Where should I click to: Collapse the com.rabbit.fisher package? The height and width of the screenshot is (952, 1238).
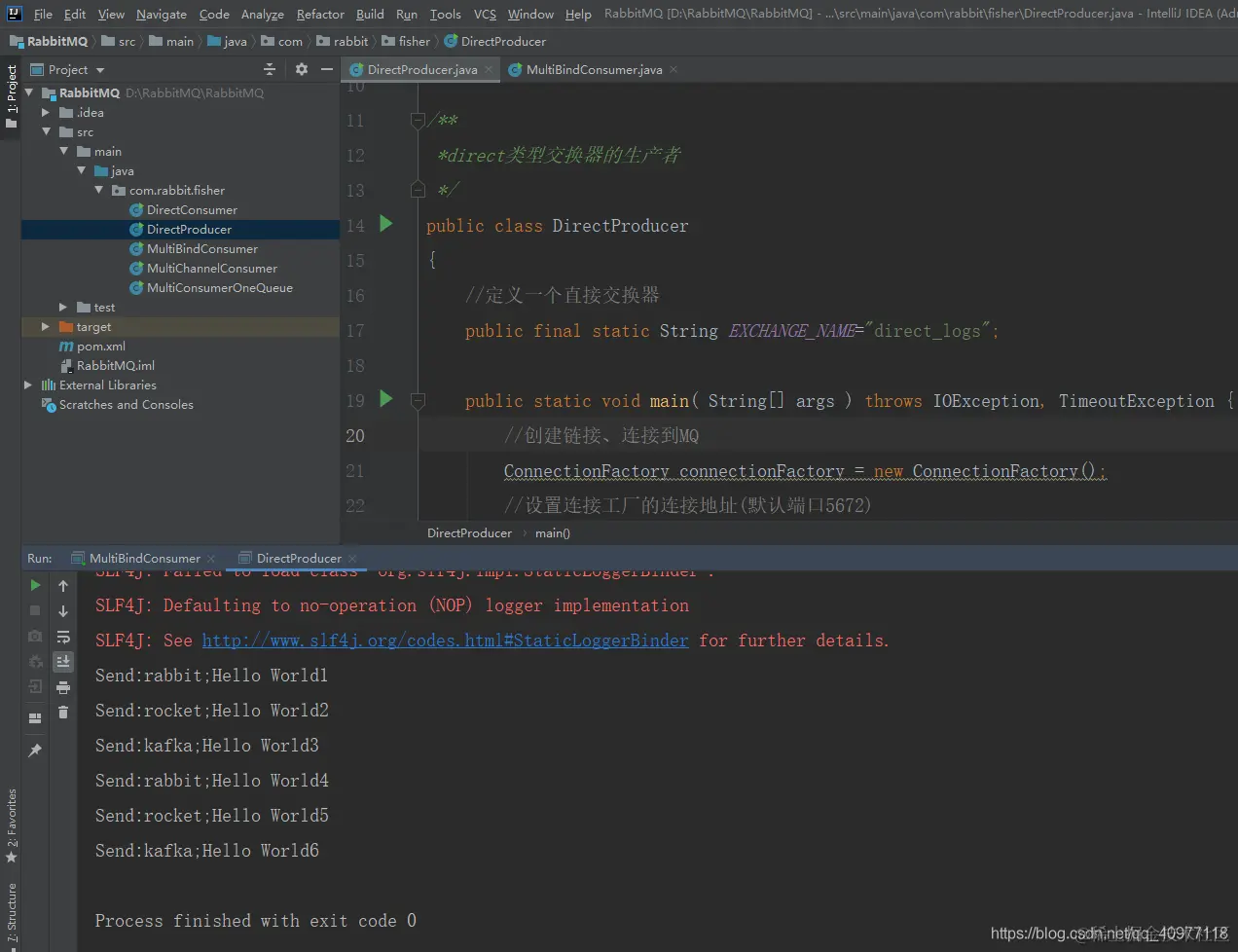click(98, 190)
